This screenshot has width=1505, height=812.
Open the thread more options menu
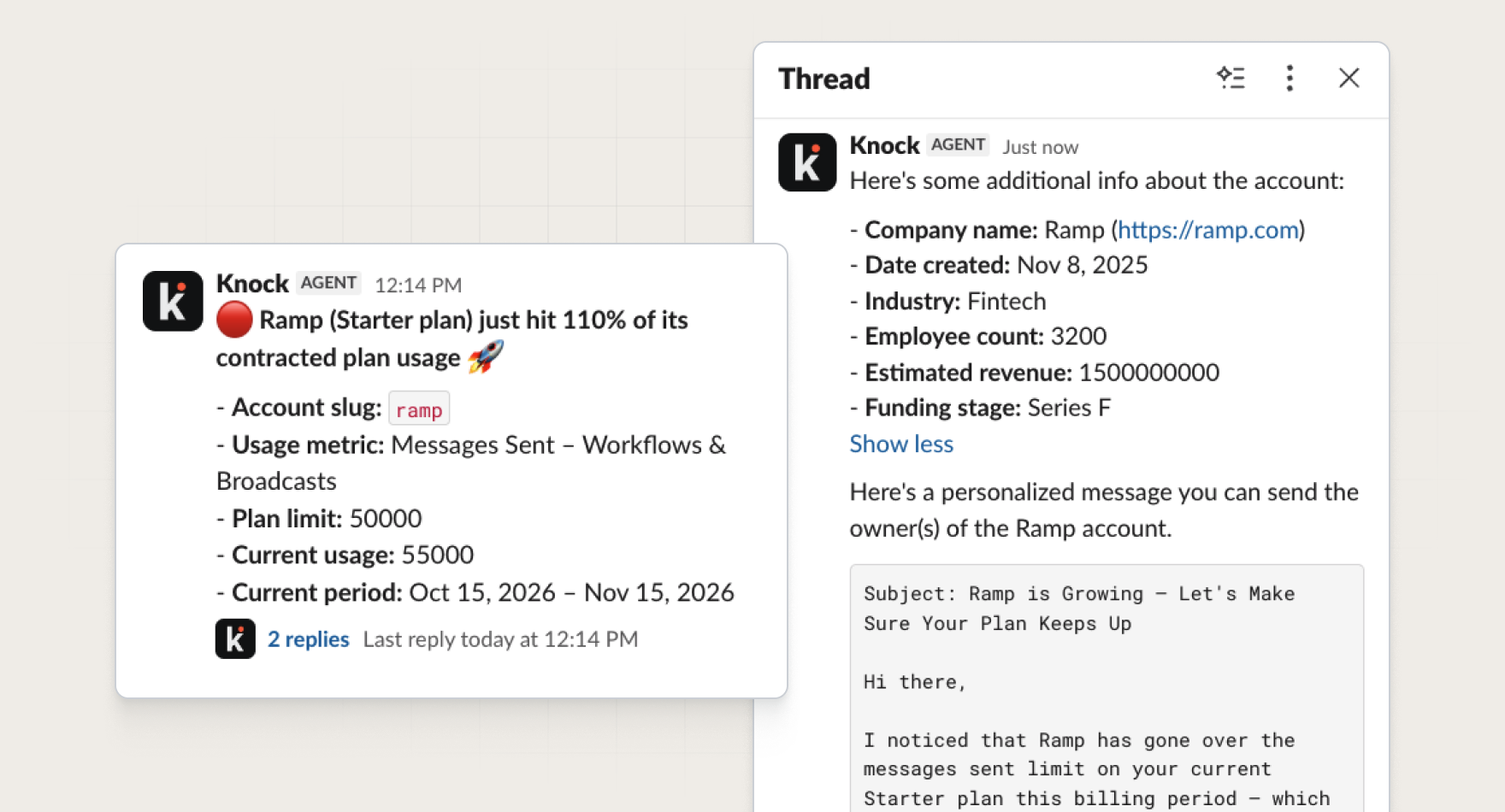pos(1290,78)
